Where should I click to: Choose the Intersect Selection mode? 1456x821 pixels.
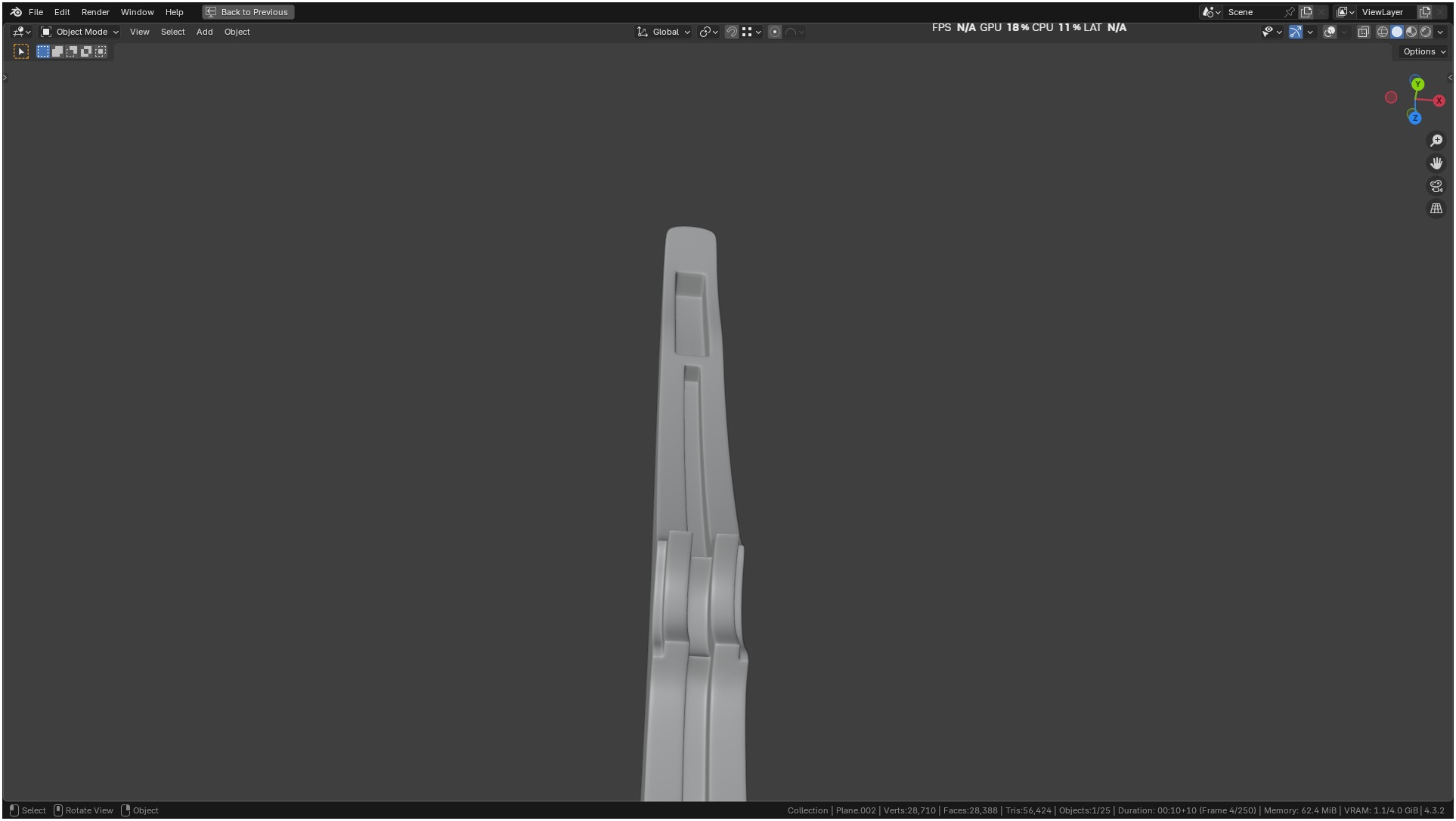pos(101,51)
